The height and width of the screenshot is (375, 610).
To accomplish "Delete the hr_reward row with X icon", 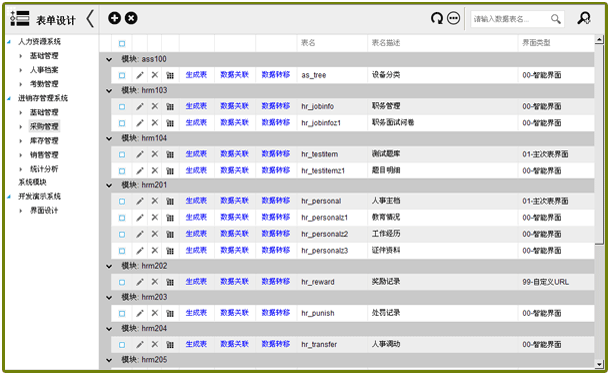I will [x=155, y=282].
